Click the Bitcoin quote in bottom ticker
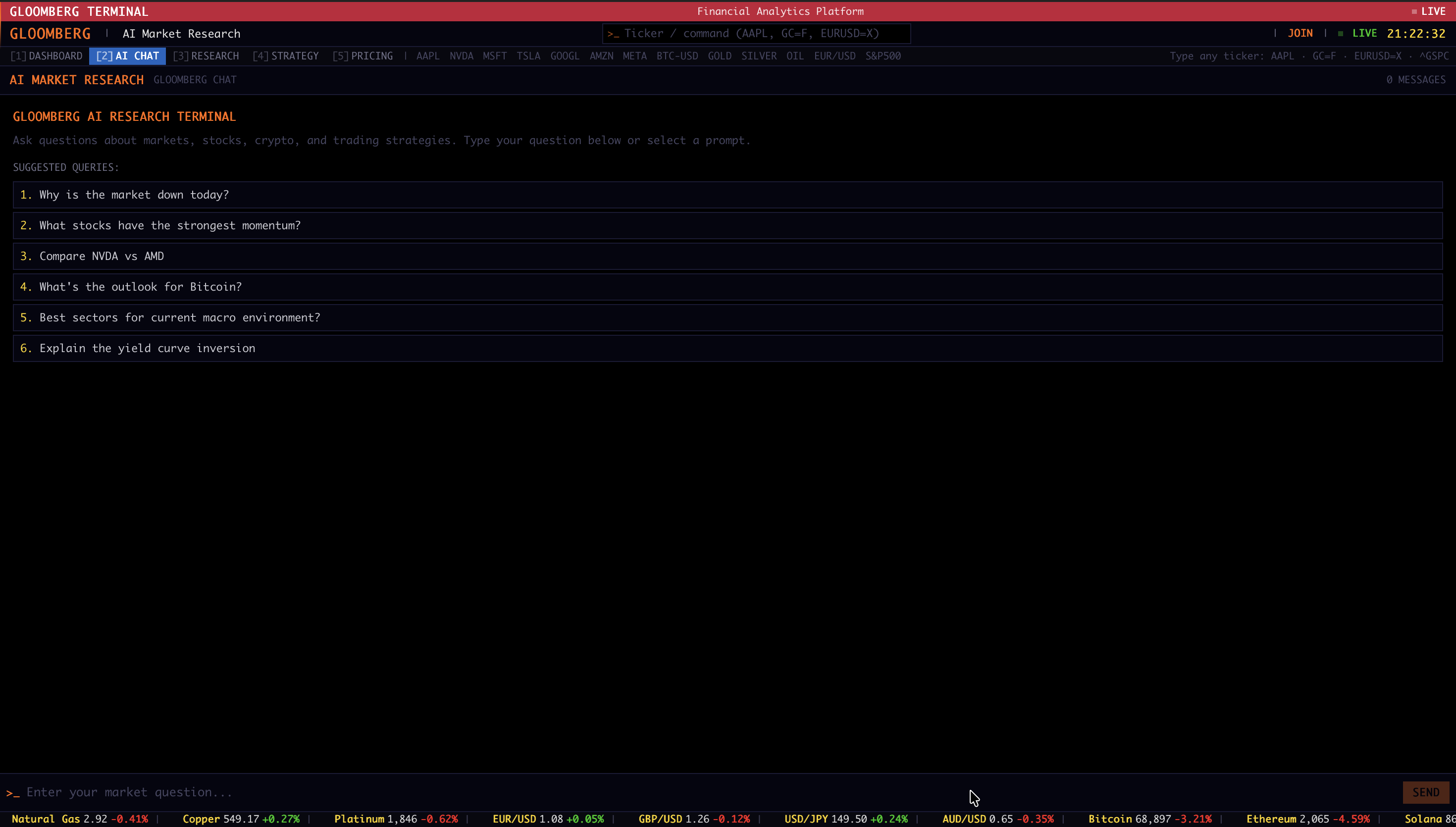1456x827 pixels. click(1149, 819)
